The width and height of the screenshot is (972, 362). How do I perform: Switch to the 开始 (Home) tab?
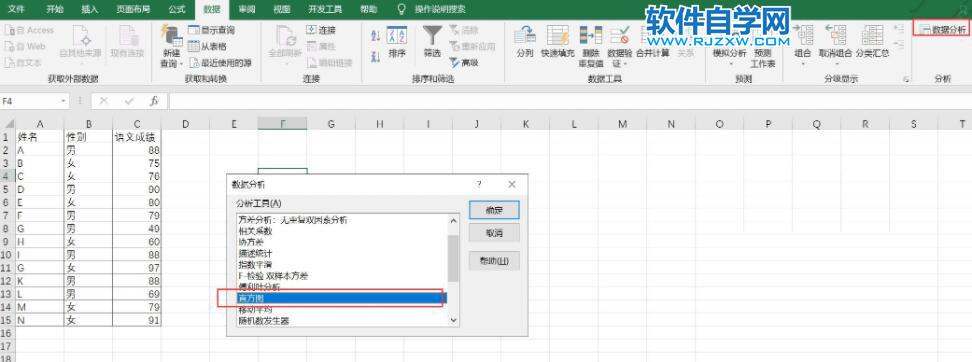click(x=55, y=9)
